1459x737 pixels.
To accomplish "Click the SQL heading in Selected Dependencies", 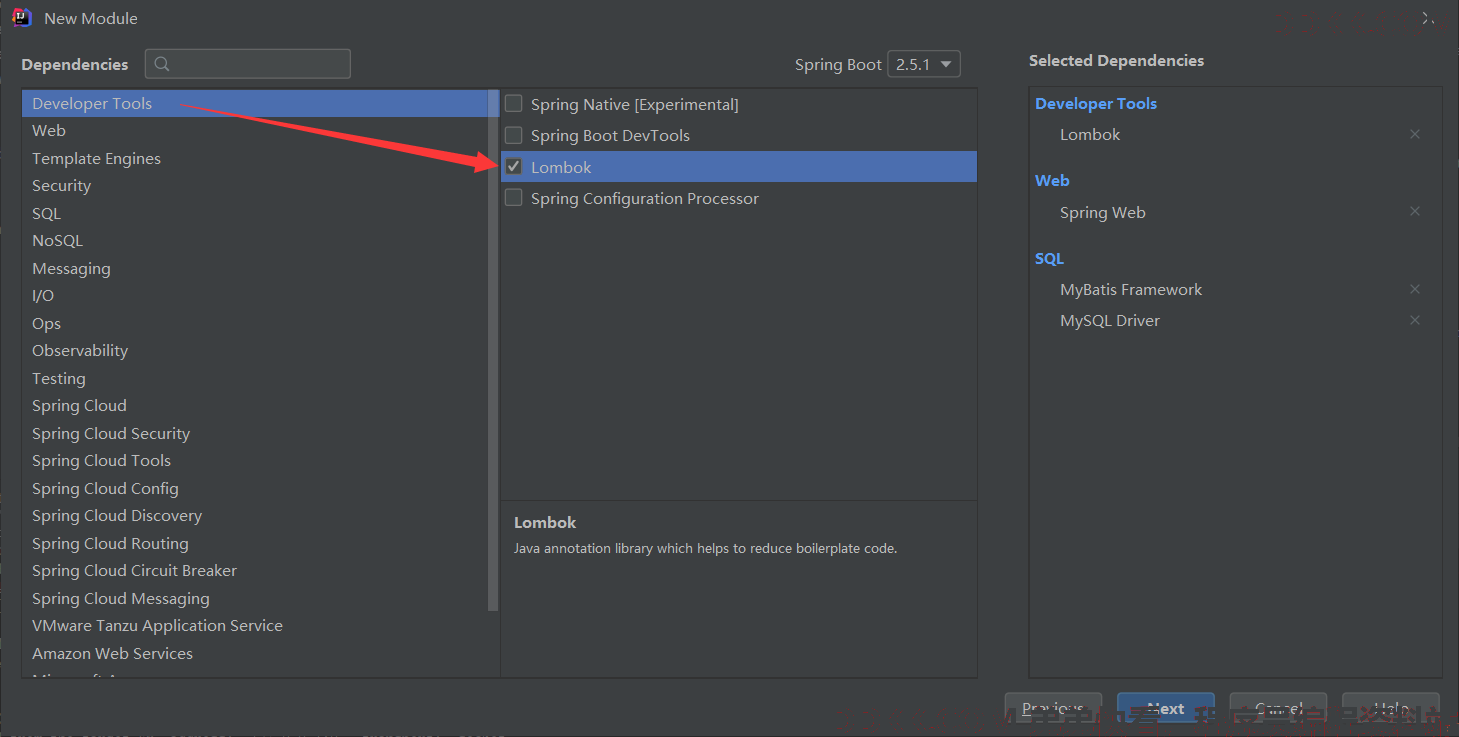I will pyautogui.click(x=1049, y=258).
